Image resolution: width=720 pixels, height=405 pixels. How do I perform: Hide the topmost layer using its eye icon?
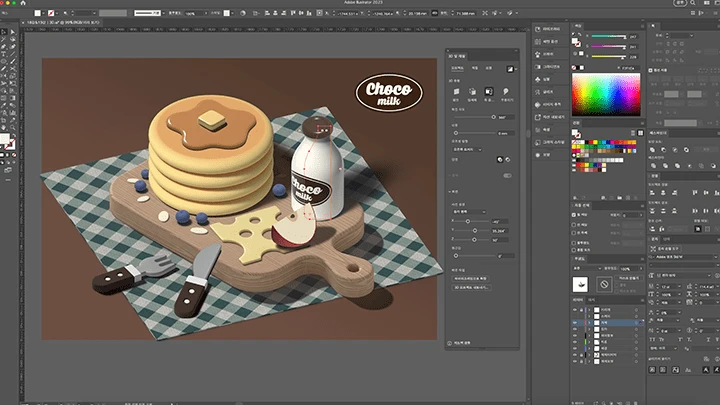(575, 310)
